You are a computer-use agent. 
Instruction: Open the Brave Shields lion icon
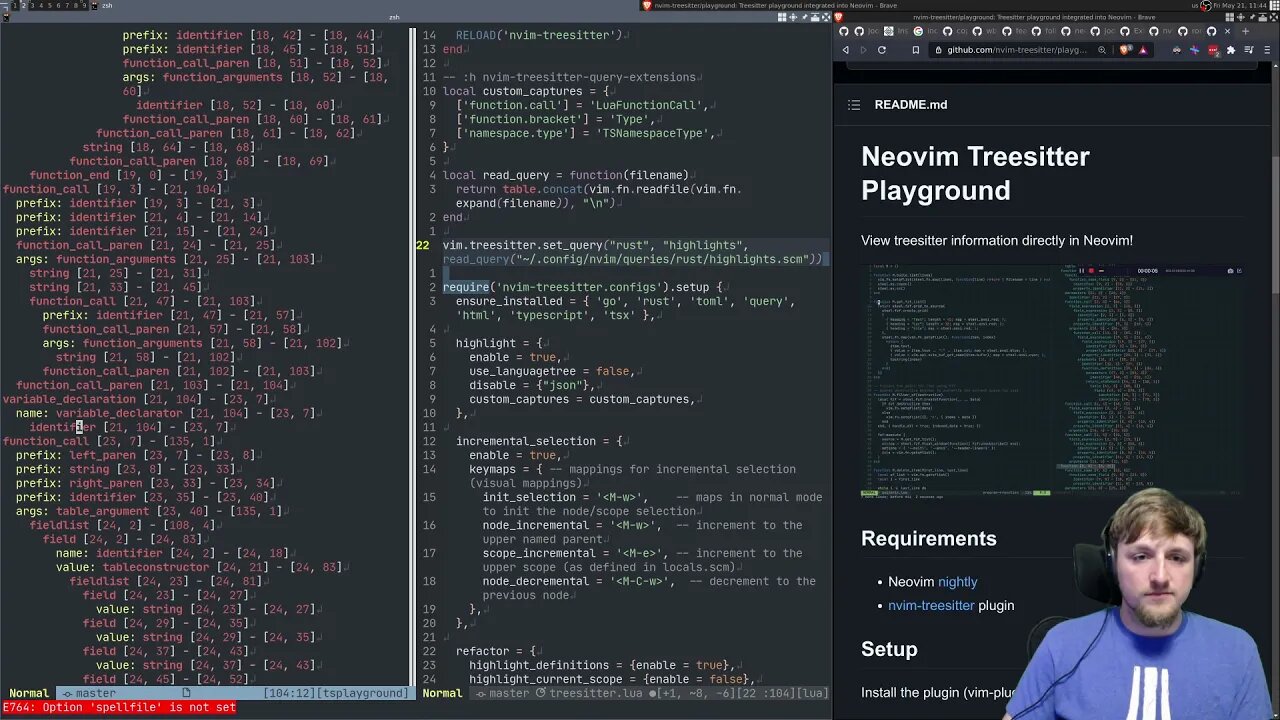pos(1124,50)
